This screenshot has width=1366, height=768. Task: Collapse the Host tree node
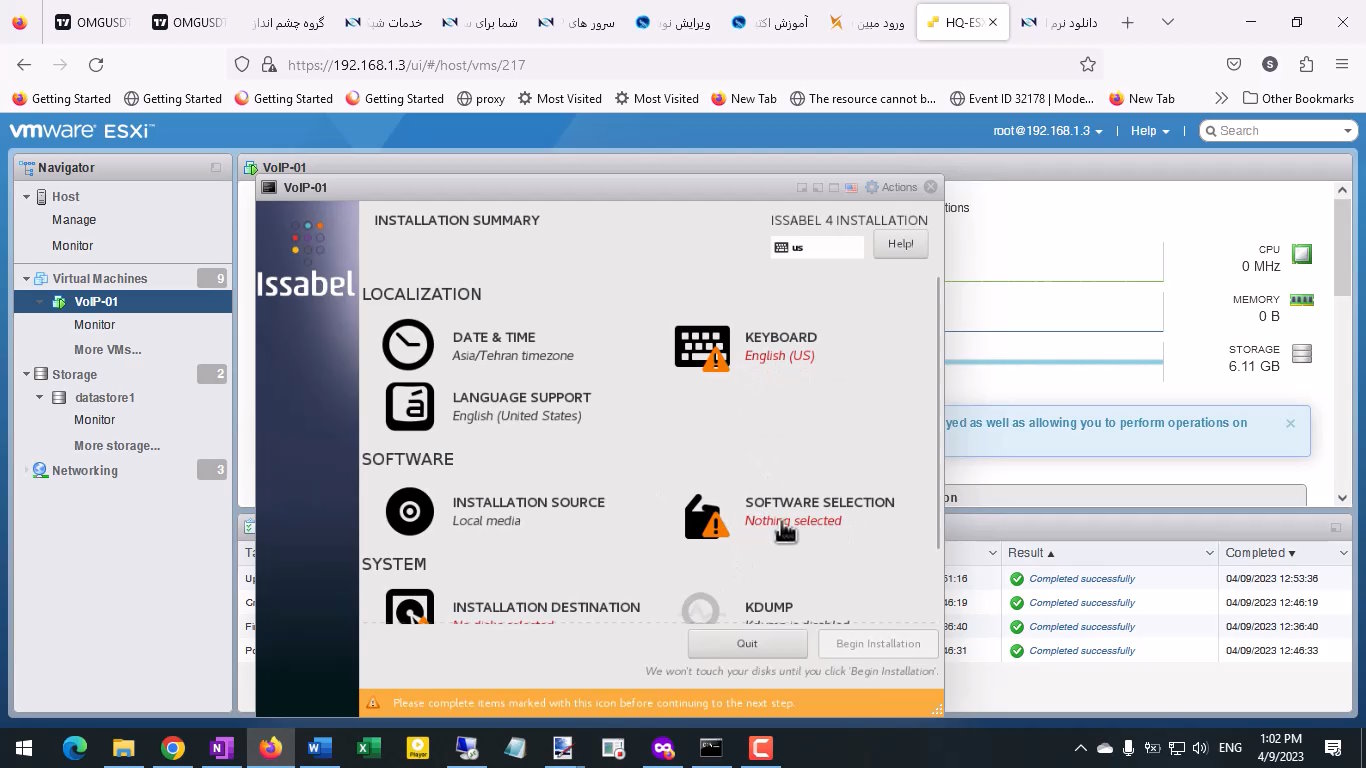(x=27, y=197)
